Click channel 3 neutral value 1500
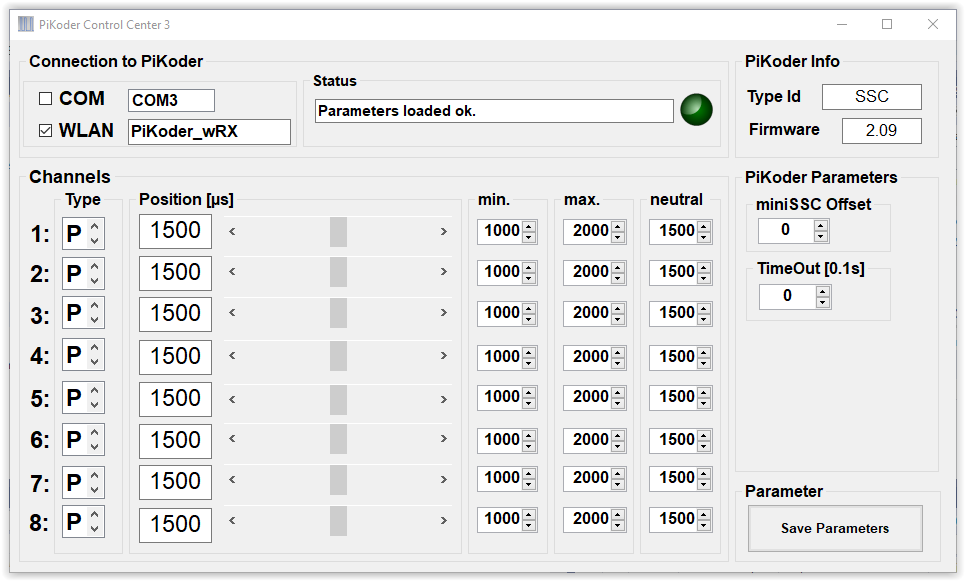 (676, 313)
